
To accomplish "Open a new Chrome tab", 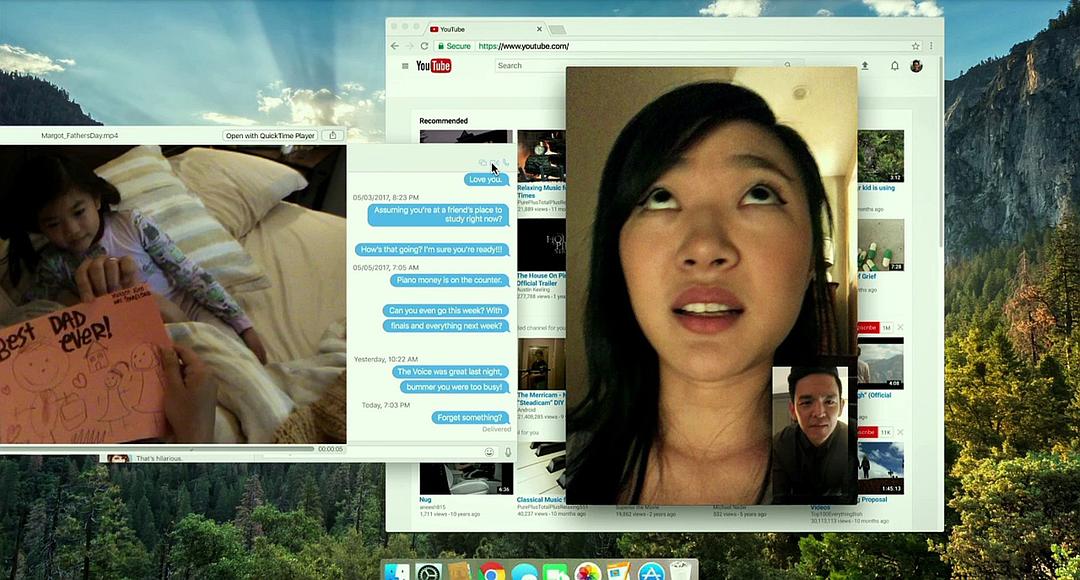I will click(557, 29).
